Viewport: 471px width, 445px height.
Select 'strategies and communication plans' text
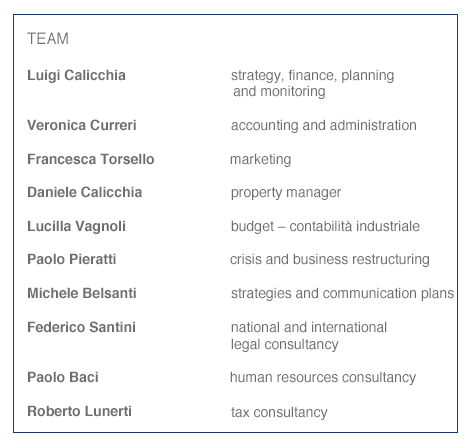coord(342,294)
